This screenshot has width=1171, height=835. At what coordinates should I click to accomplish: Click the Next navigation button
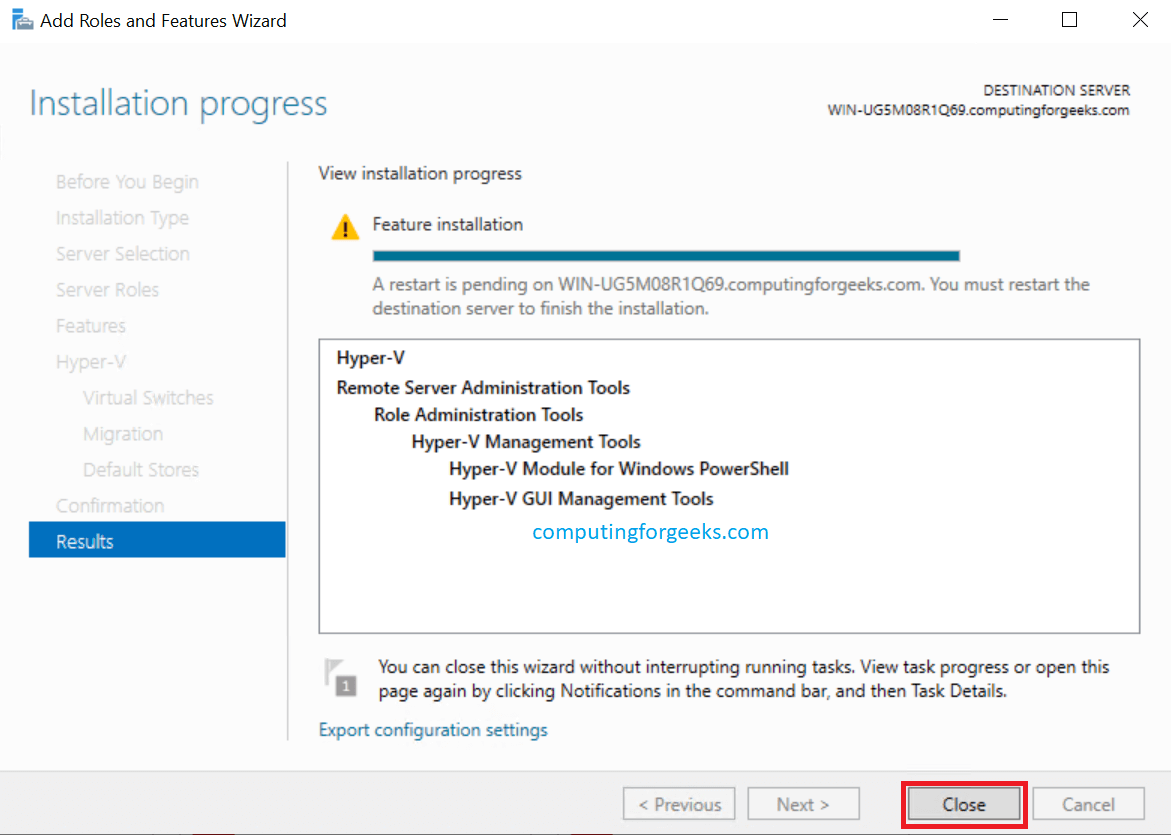tap(803, 804)
